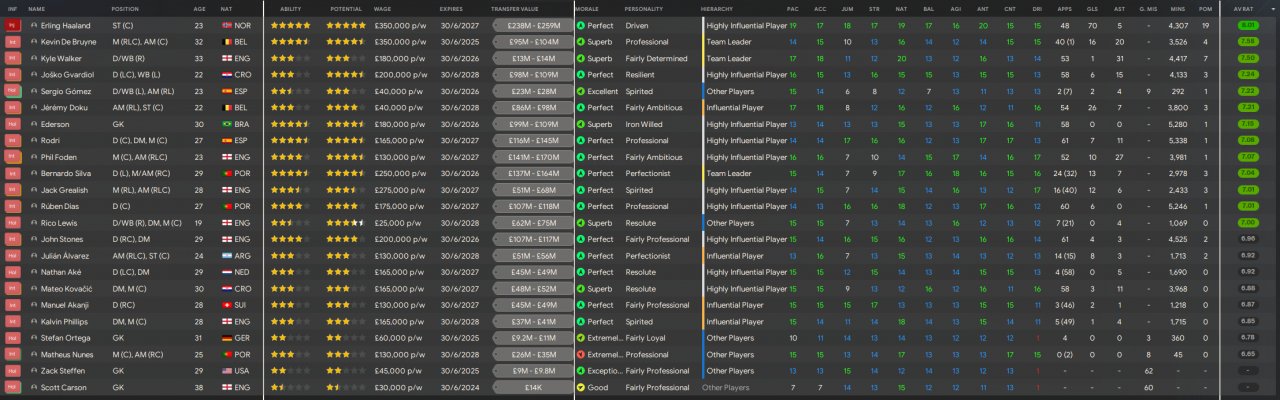Sort by the MINS column header
Image resolution: width=1280 pixels, height=400 pixels.
(x=1178, y=8)
